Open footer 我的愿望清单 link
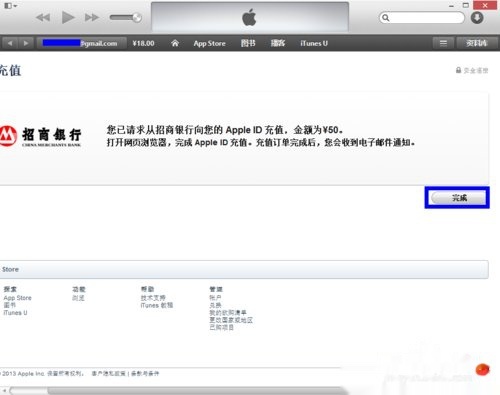Viewport: 500px width, 395px height. pos(228,313)
